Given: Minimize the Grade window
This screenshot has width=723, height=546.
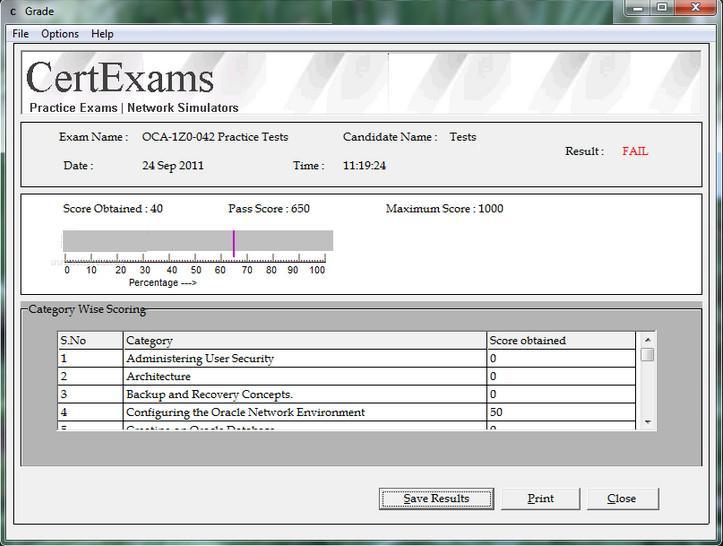Looking at the screenshot, I should pyautogui.click(x=639, y=8).
